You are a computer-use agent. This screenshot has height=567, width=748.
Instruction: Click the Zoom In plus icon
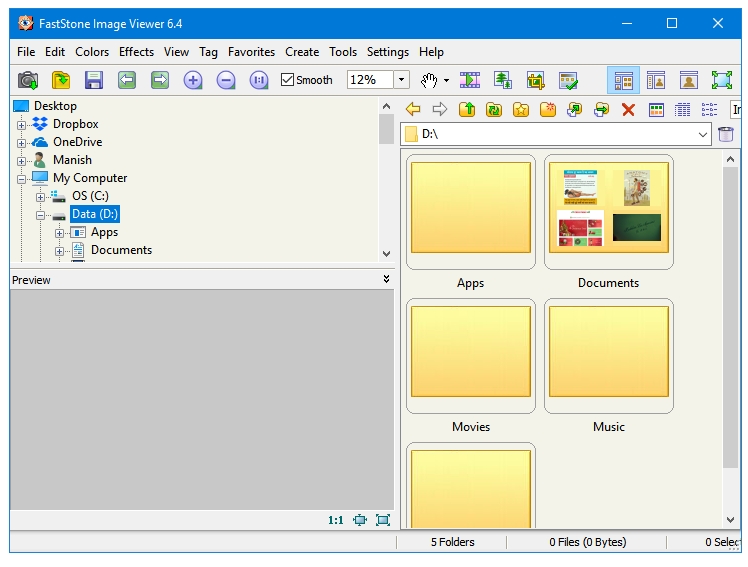pyautogui.click(x=193, y=80)
